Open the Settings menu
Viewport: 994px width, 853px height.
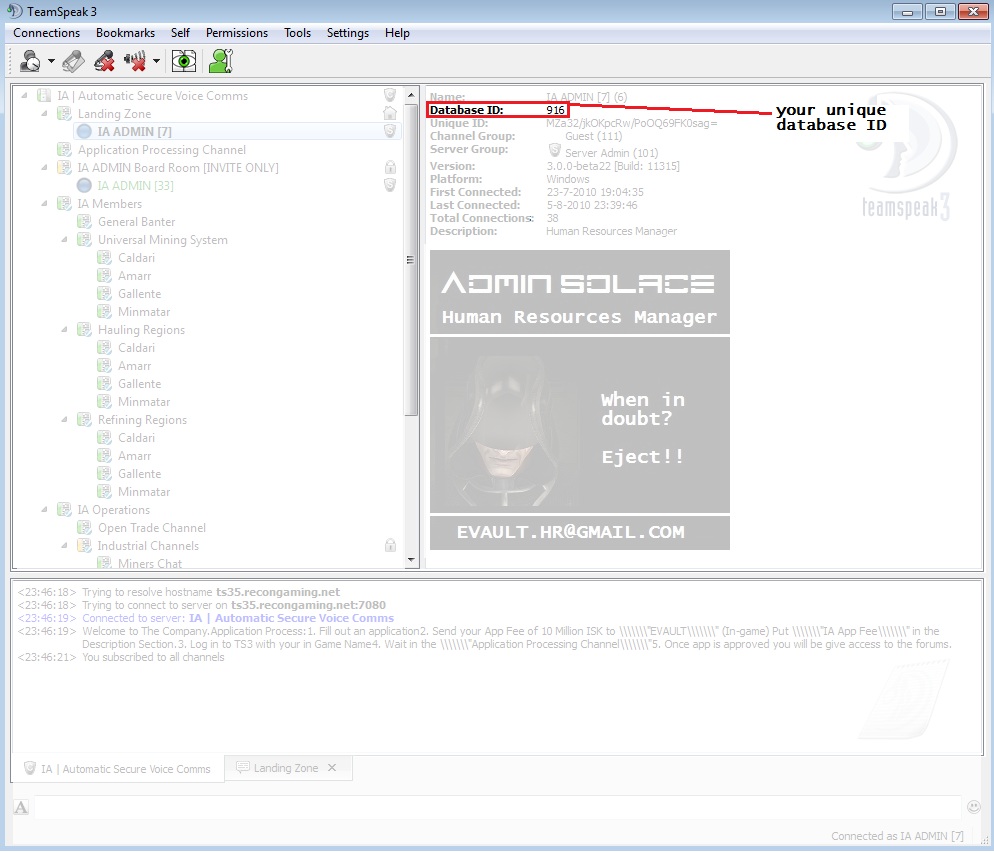point(347,33)
